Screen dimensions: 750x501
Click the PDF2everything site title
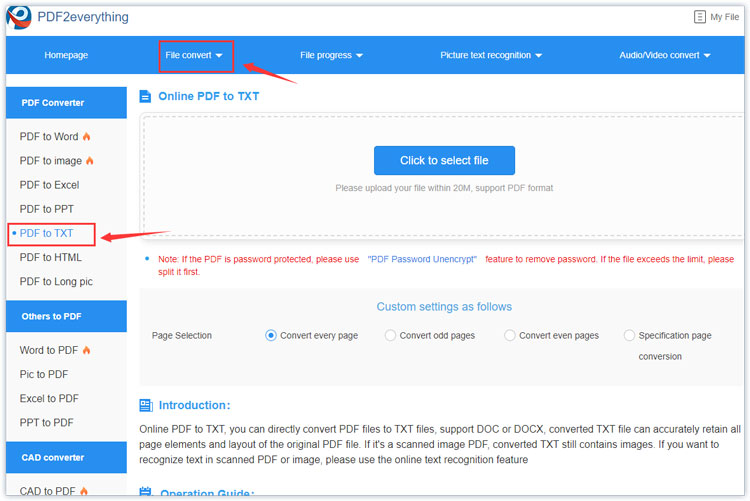pos(83,17)
